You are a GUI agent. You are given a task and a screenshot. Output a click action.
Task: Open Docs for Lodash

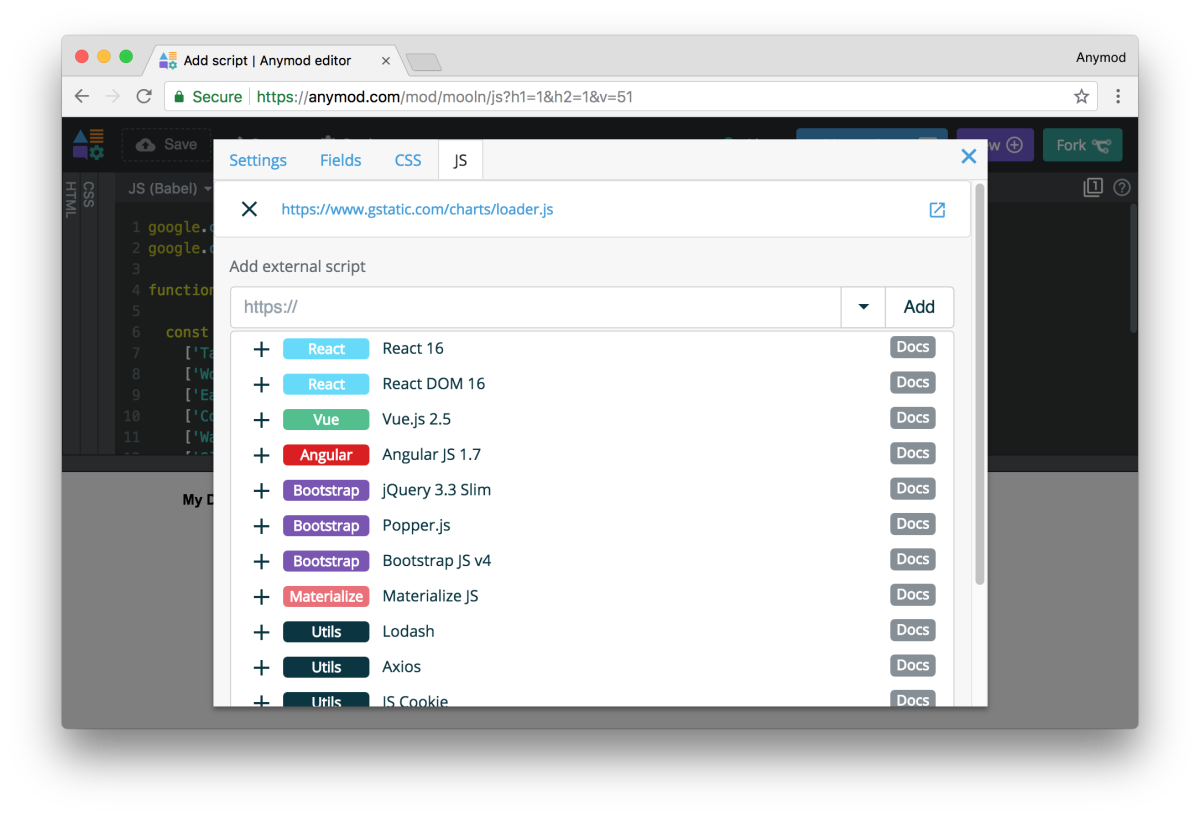click(x=913, y=630)
